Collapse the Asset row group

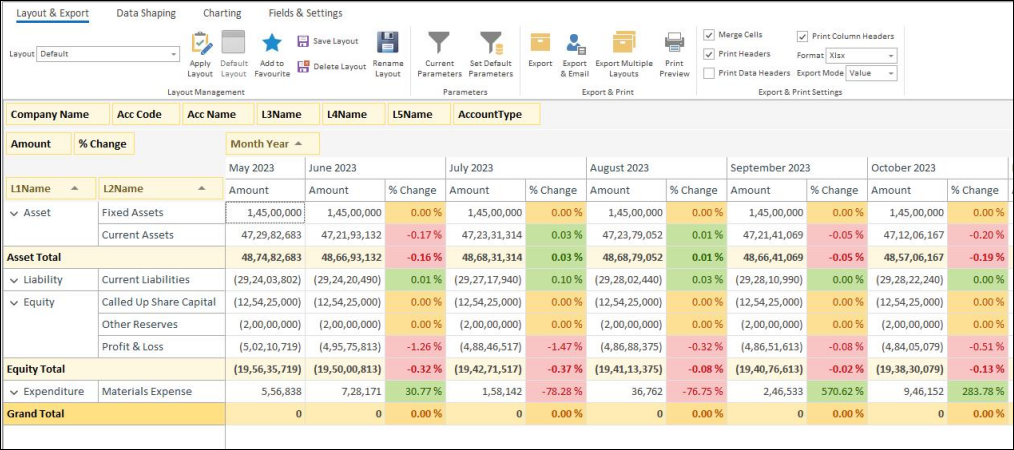coord(14,213)
